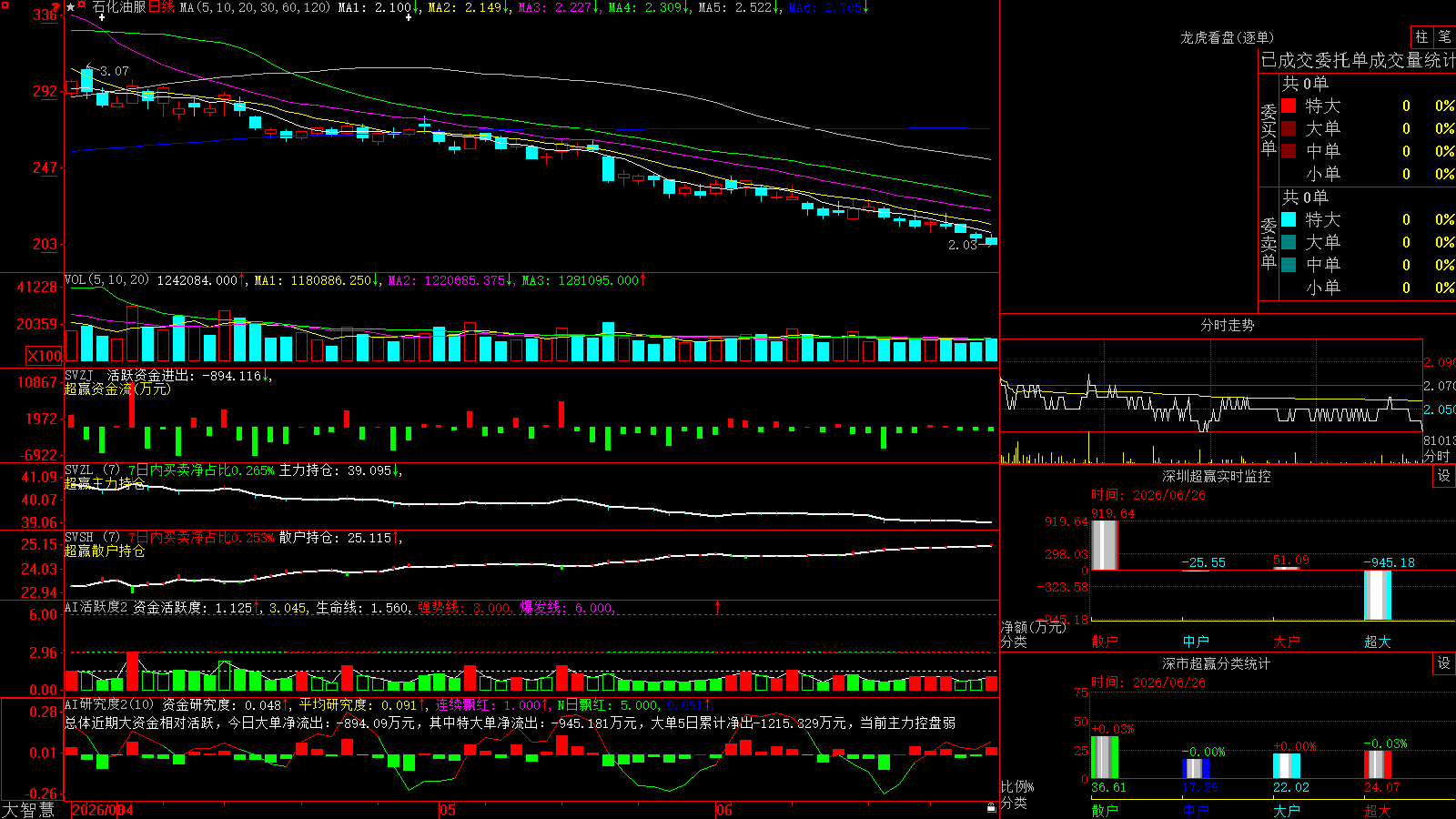The width and height of the screenshot is (1456, 819).
Task: Click the 柱 bar view button
Action: coord(1421,37)
